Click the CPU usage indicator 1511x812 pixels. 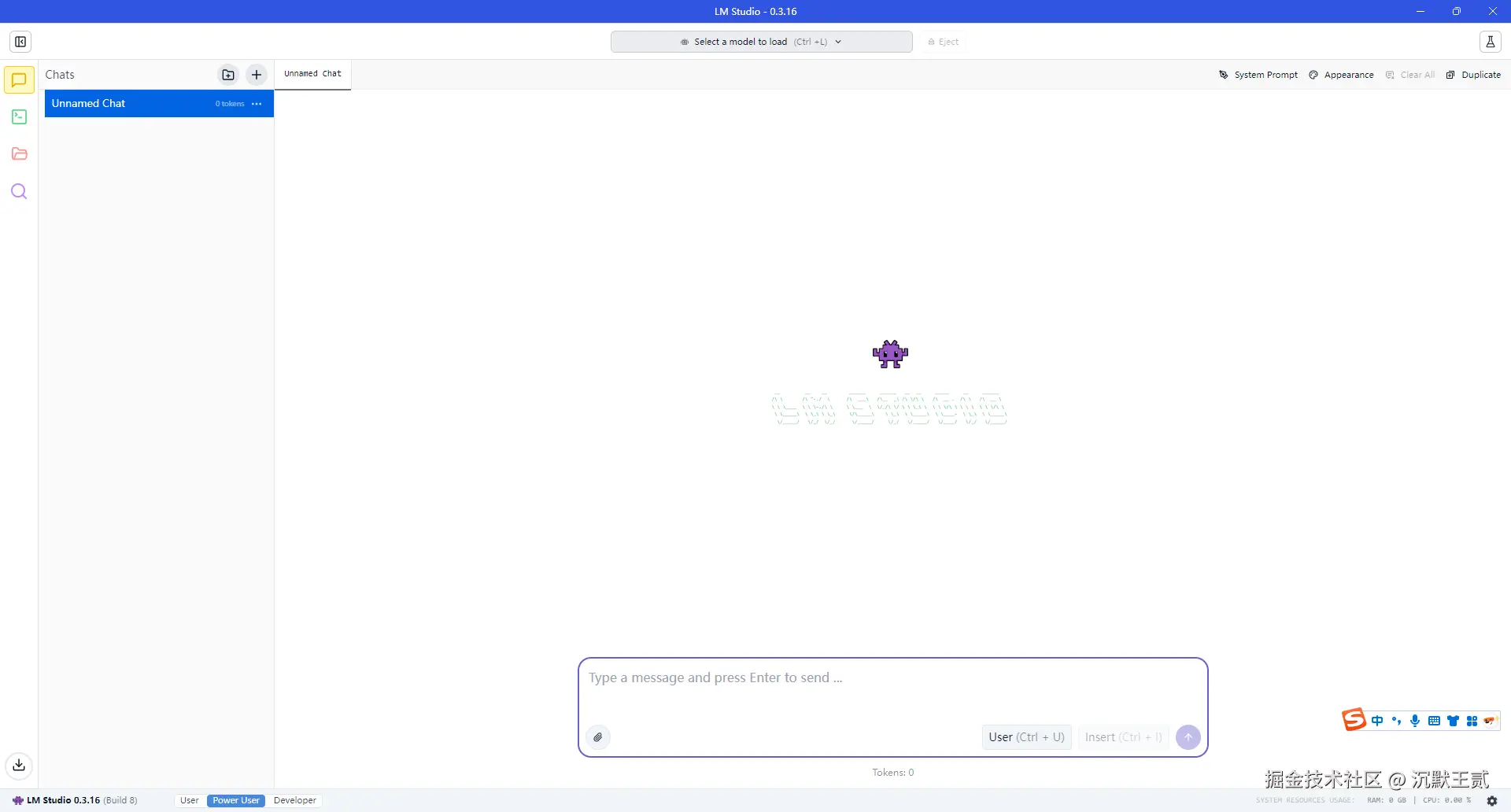click(1446, 800)
